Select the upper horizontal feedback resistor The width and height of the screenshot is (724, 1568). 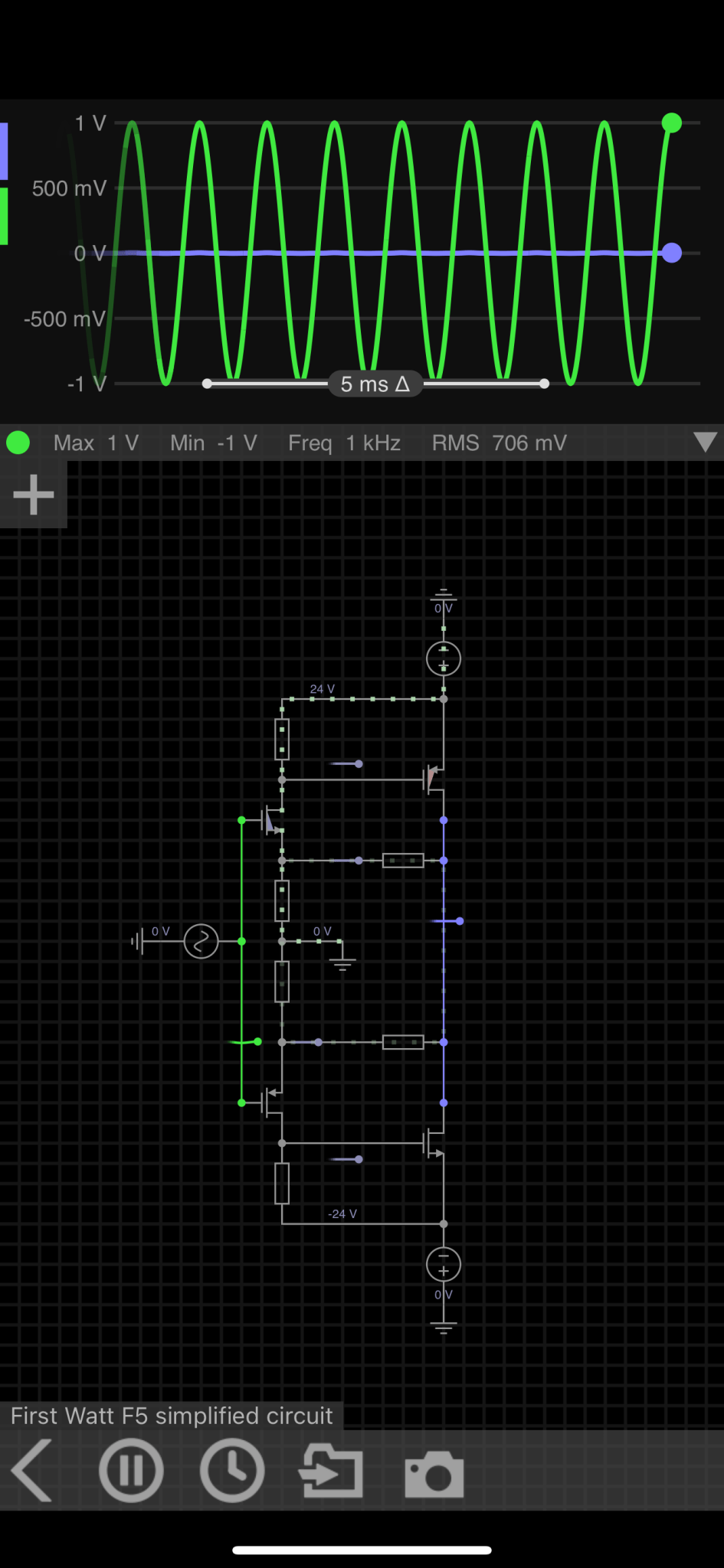tap(403, 861)
